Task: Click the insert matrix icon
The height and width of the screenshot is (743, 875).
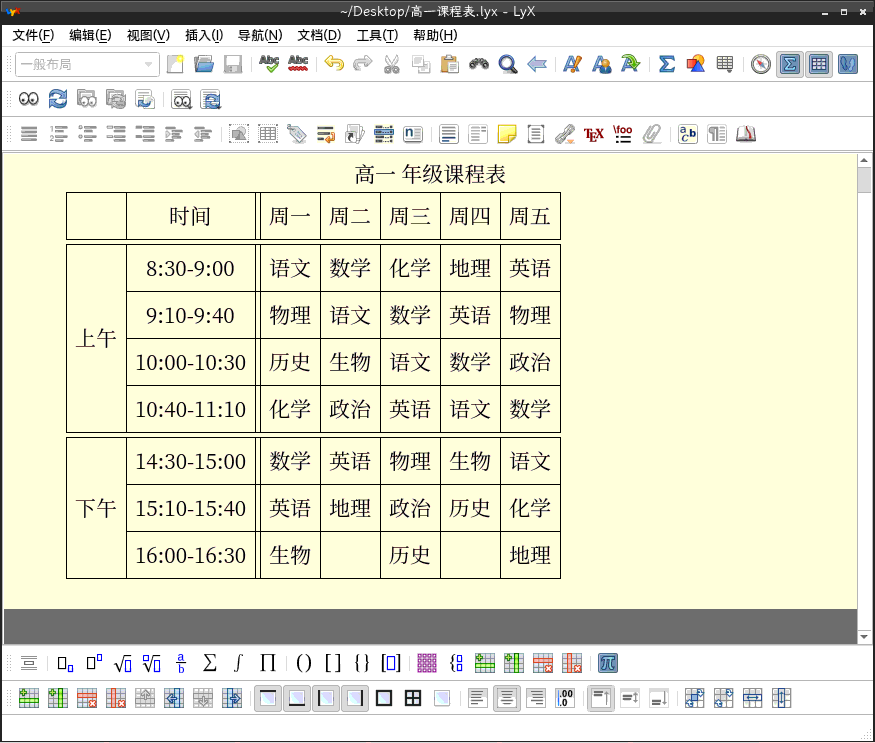Action: tap(427, 663)
